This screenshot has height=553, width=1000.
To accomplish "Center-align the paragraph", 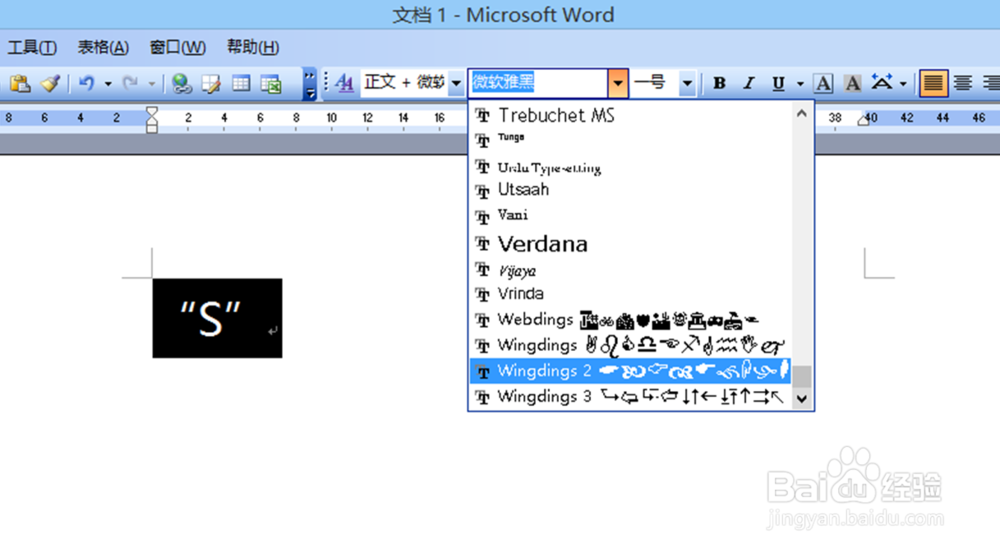I will pyautogui.click(x=963, y=84).
